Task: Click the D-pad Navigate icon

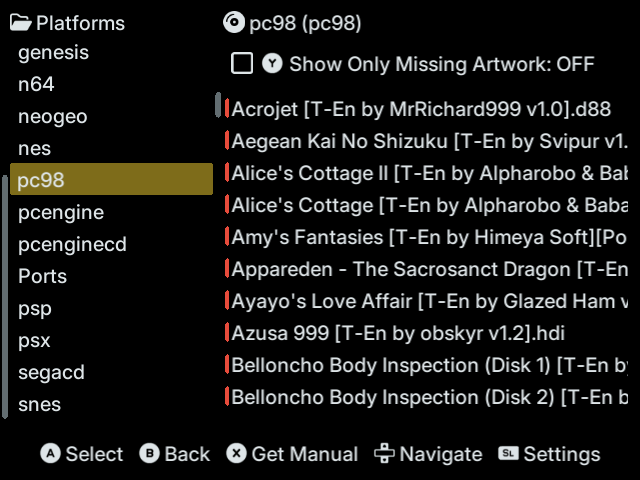Action: pyautogui.click(x=384, y=453)
